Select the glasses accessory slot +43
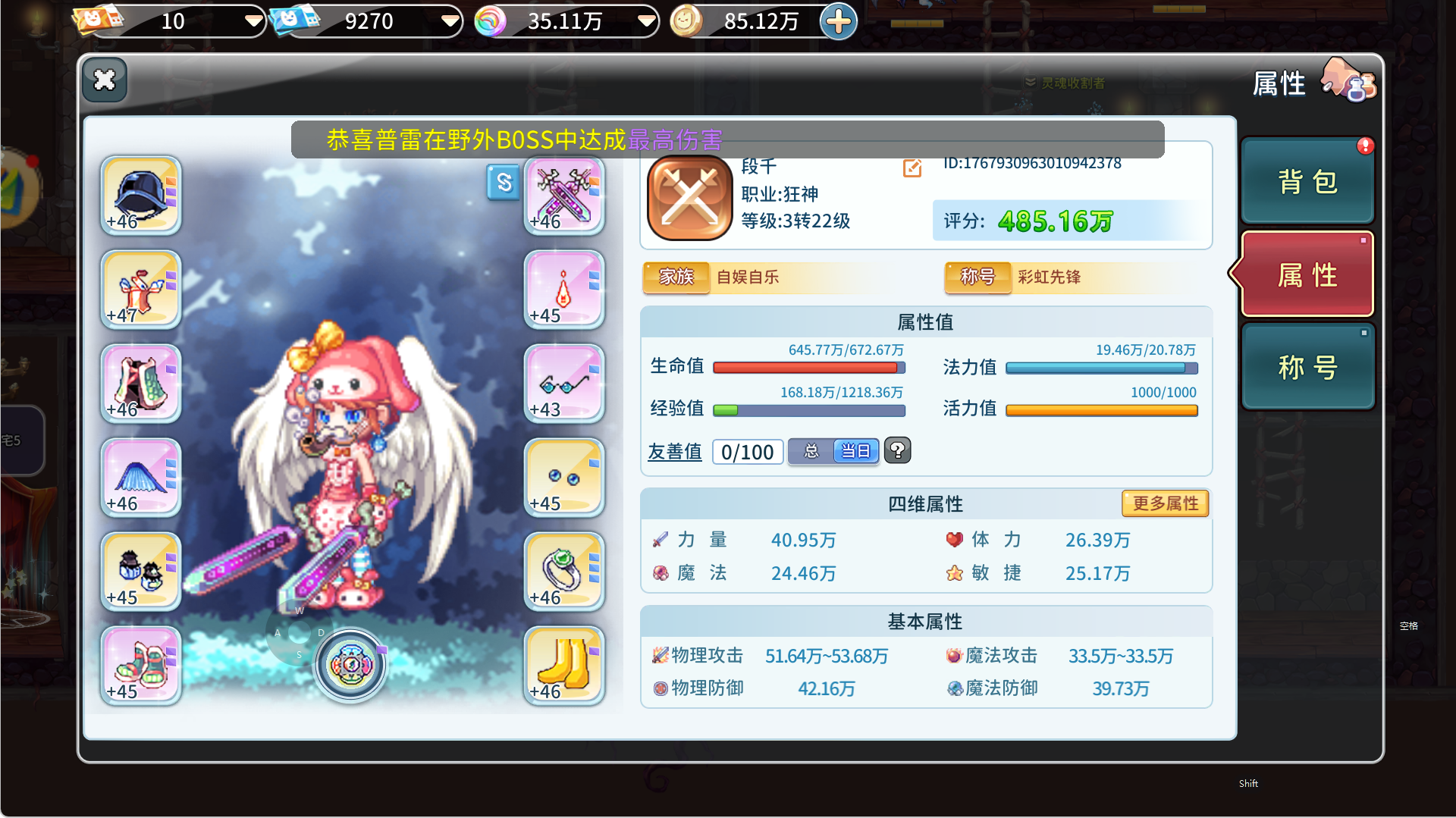Viewport: 1456px width, 818px height. [x=564, y=383]
